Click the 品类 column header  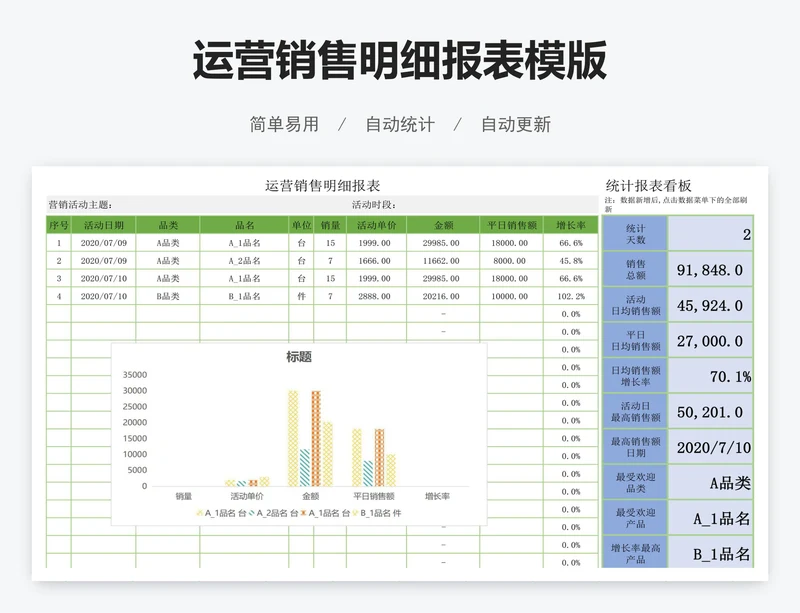[x=168, y=225]
